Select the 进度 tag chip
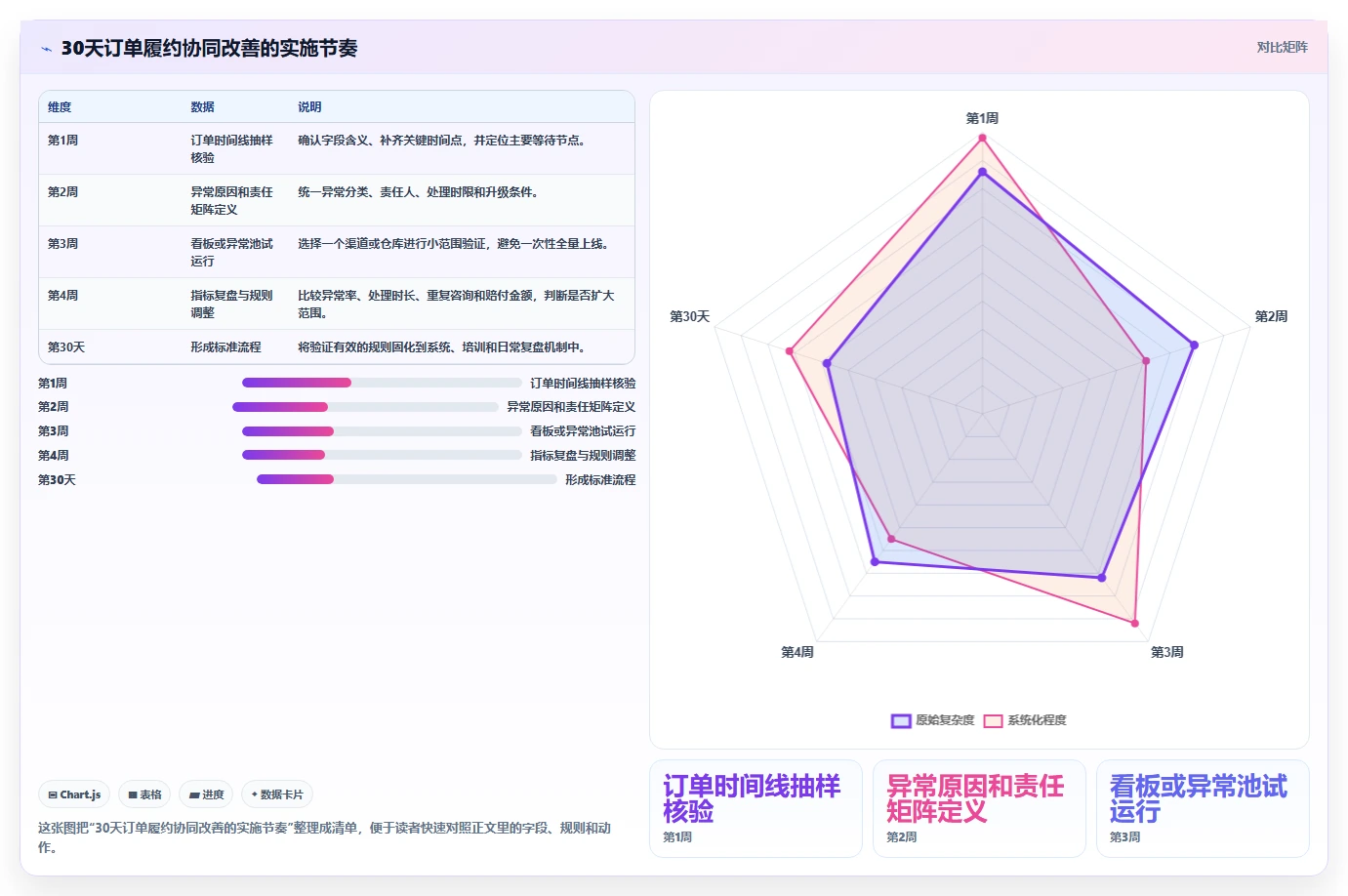This screenshot has height=896, width=1348. click(206, 794)
